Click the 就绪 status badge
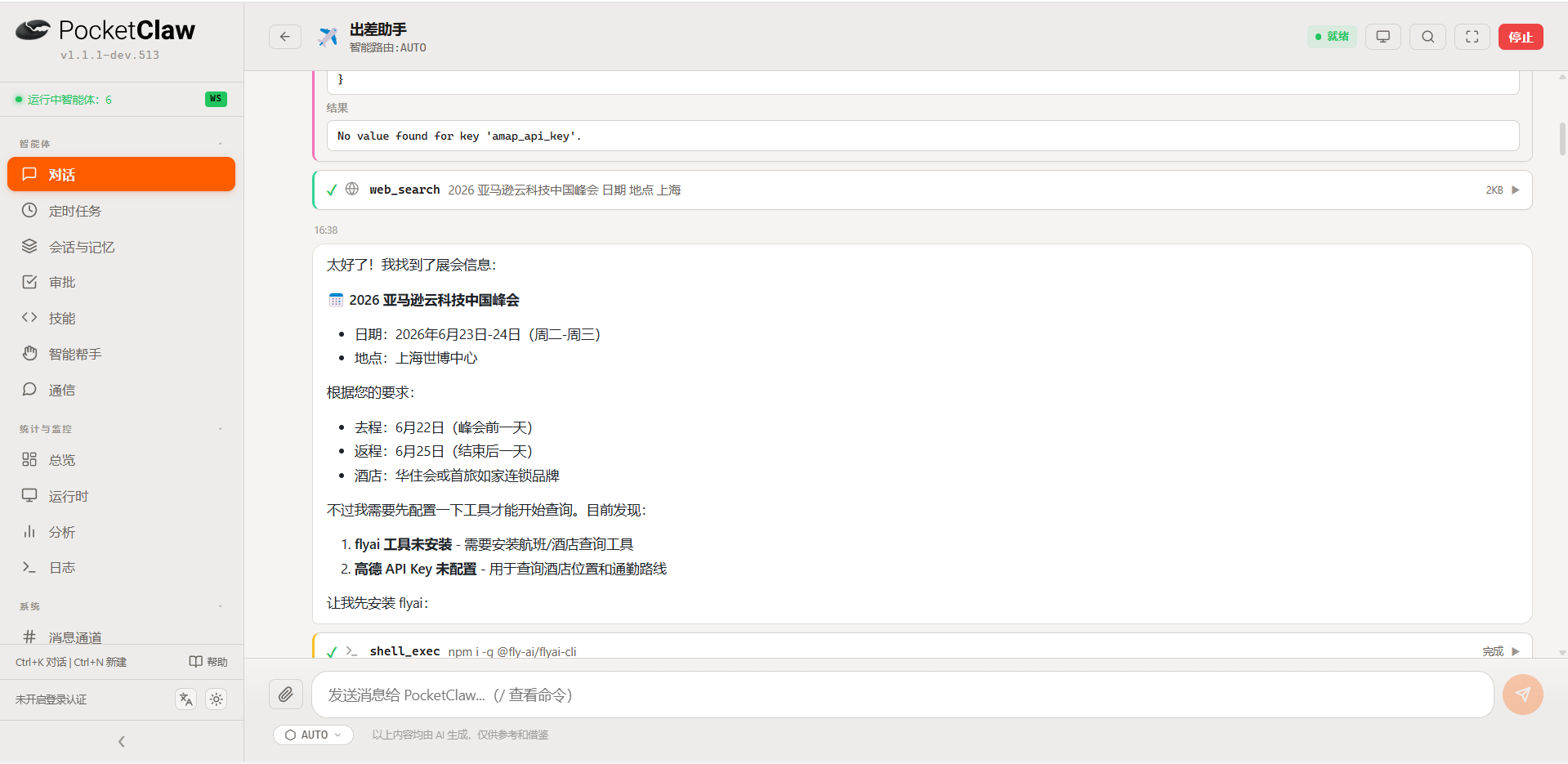The image size is (1568, 764). tap(1332, 37)
